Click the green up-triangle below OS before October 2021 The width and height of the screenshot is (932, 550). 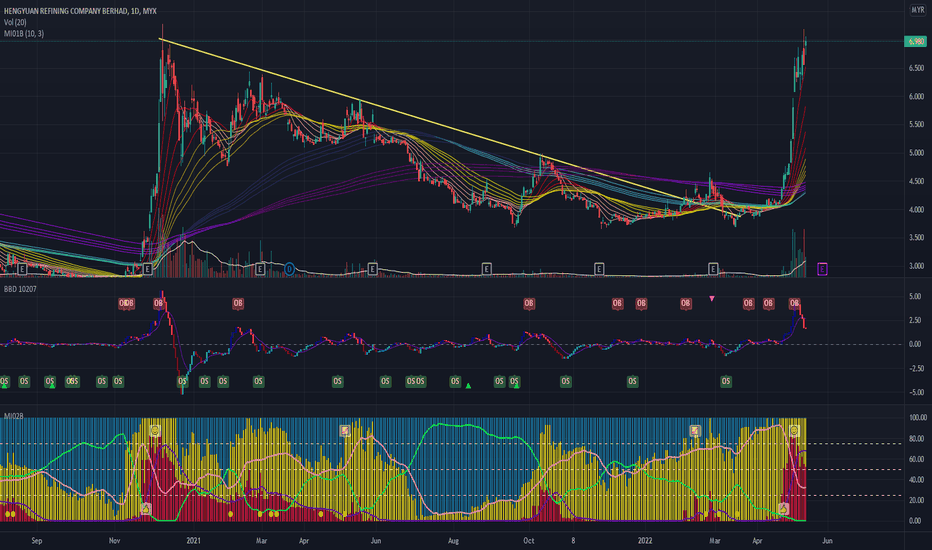point(516,386)
